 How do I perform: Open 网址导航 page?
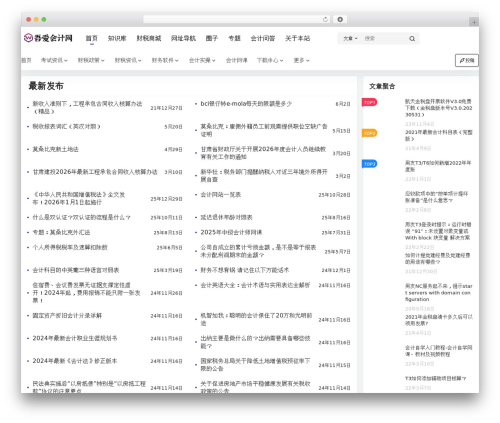183,38
